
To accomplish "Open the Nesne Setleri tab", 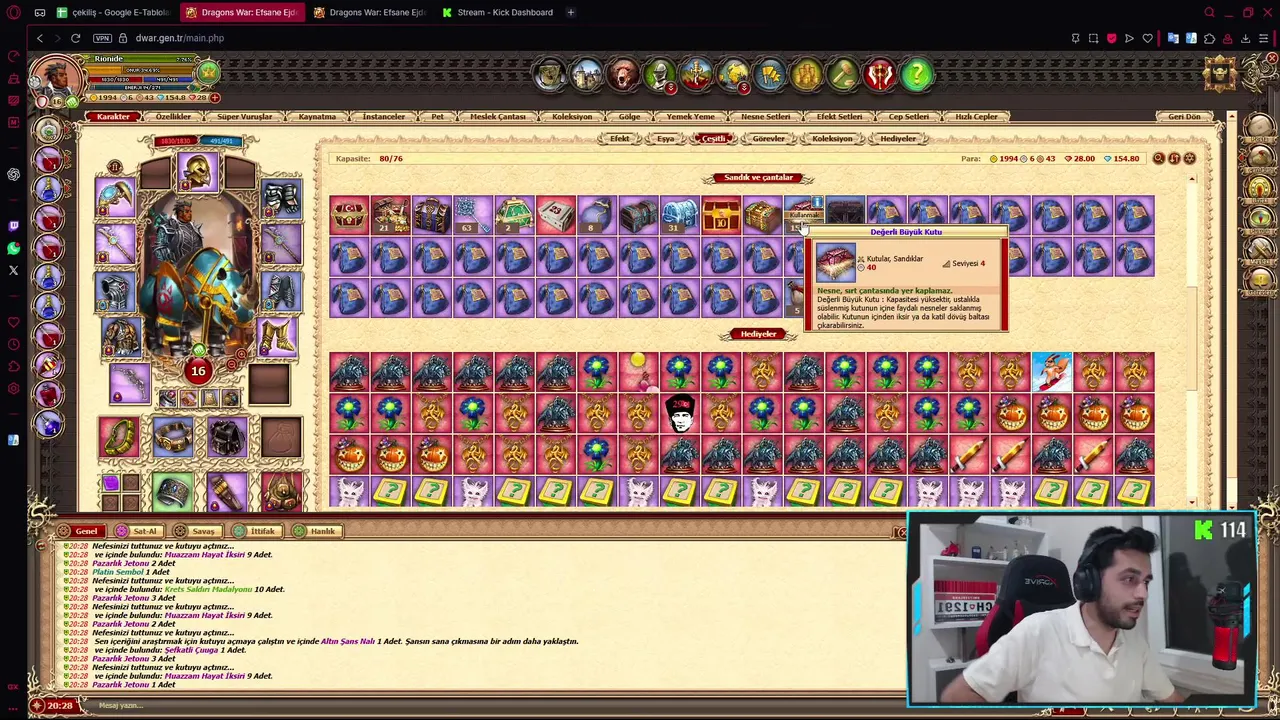I will pos(766,116).
